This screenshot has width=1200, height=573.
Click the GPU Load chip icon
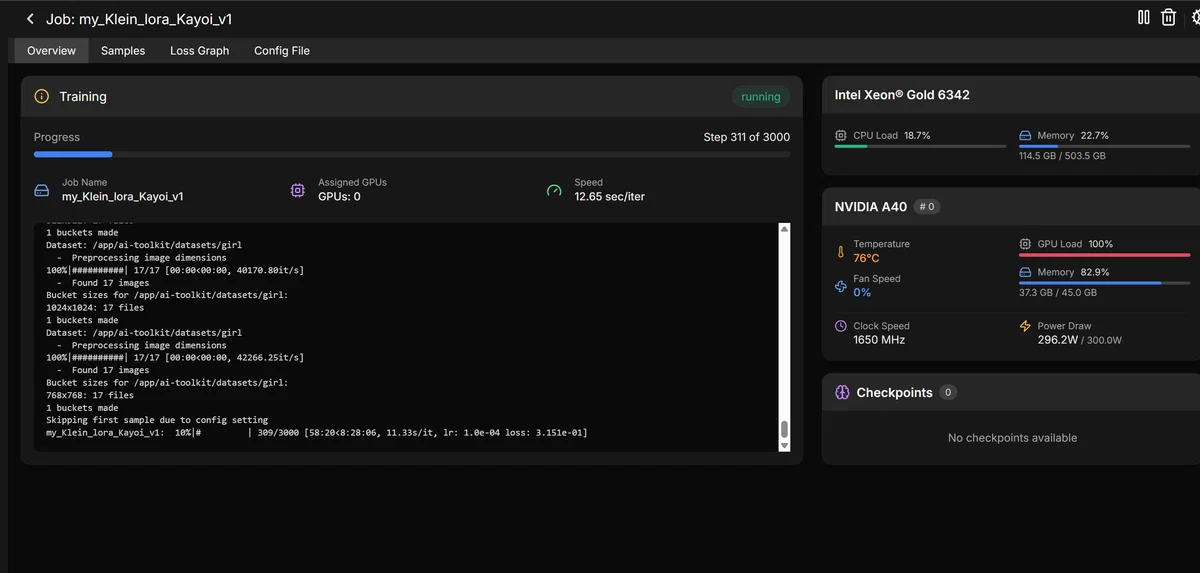pyautogui.click(x=1025, y=244)
